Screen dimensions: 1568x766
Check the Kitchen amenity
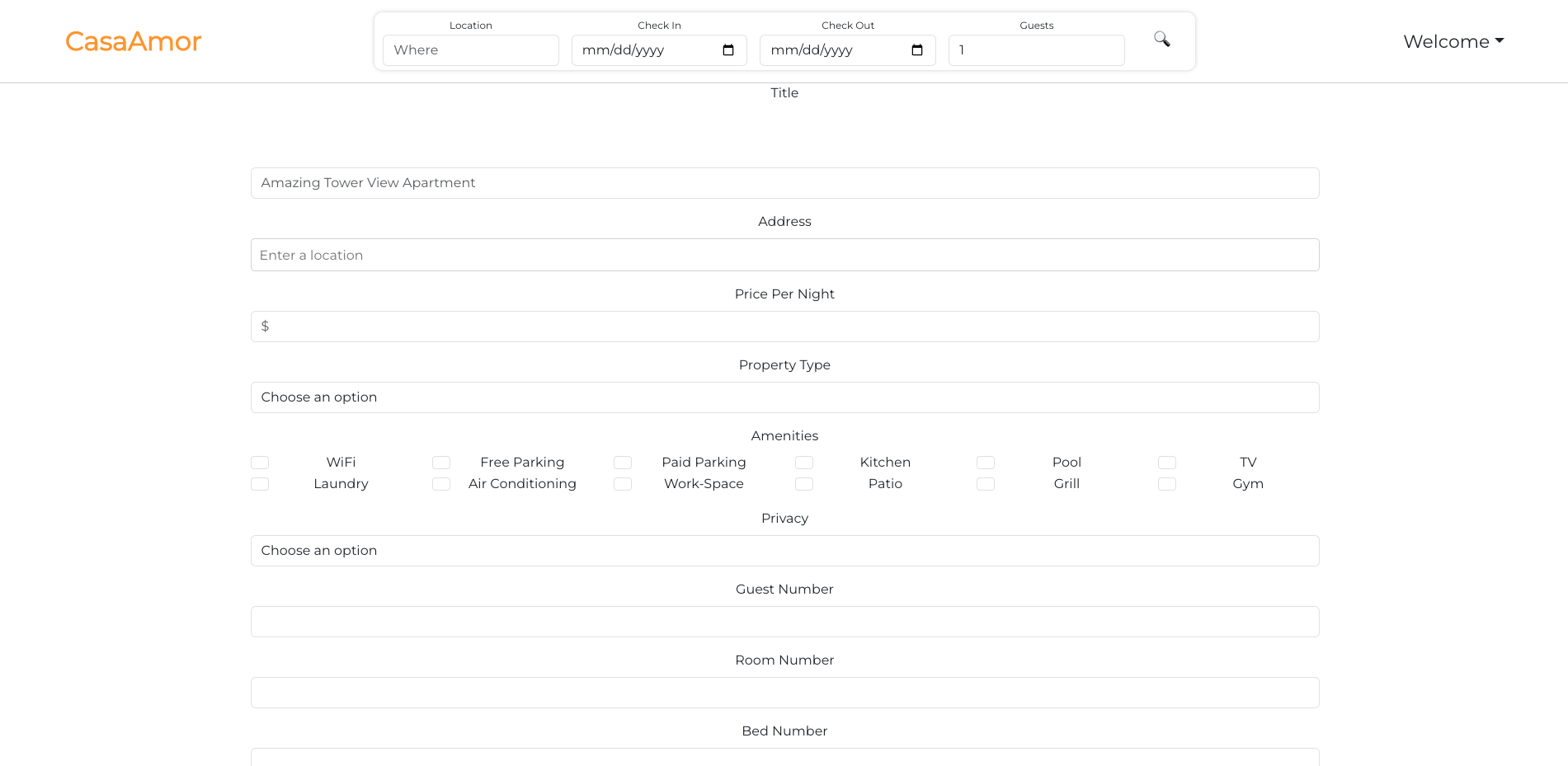804,463
